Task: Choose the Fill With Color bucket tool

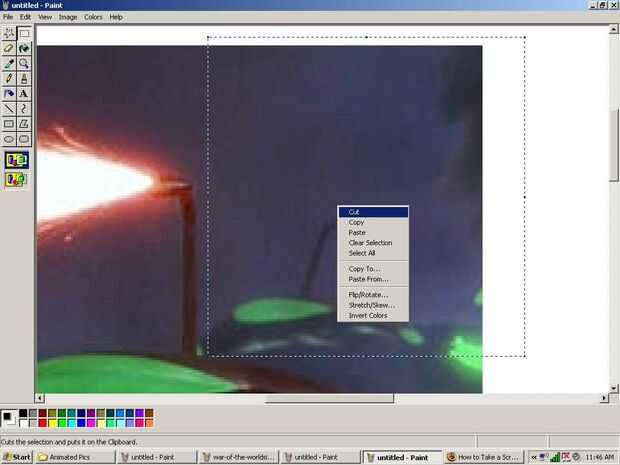Action: pos(24,49)
